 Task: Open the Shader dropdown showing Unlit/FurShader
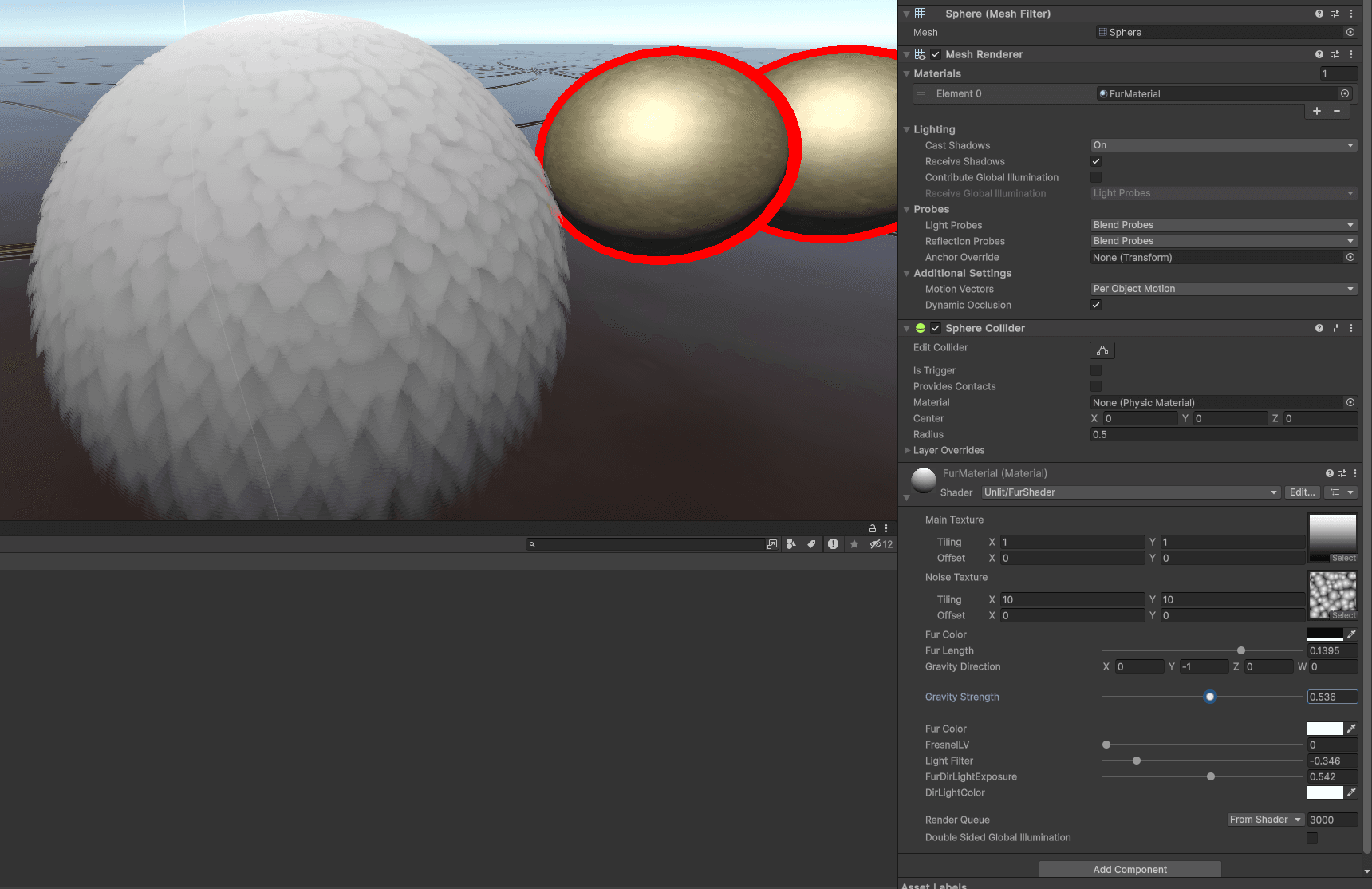(x=1130, y=492)
